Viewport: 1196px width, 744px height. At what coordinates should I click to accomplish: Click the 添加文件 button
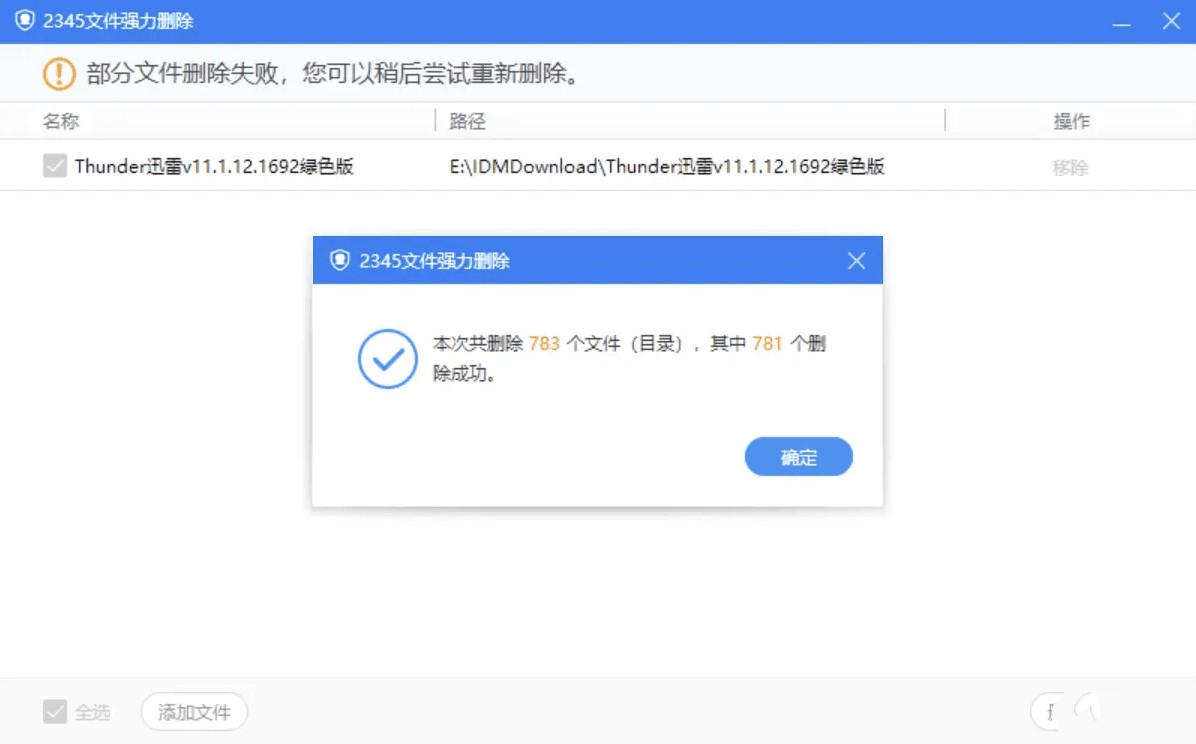(194, 712)
